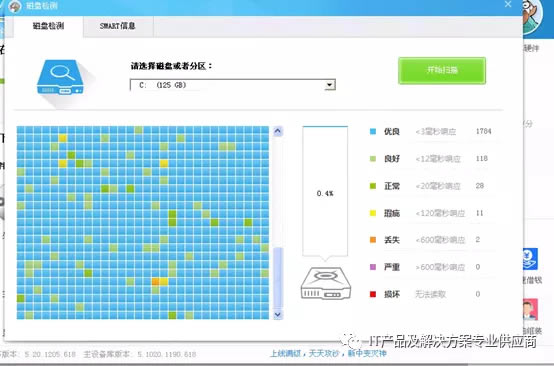Click the orange 丢失 legend square
Screen dimensions: 554x366
(x=373, y=240)
